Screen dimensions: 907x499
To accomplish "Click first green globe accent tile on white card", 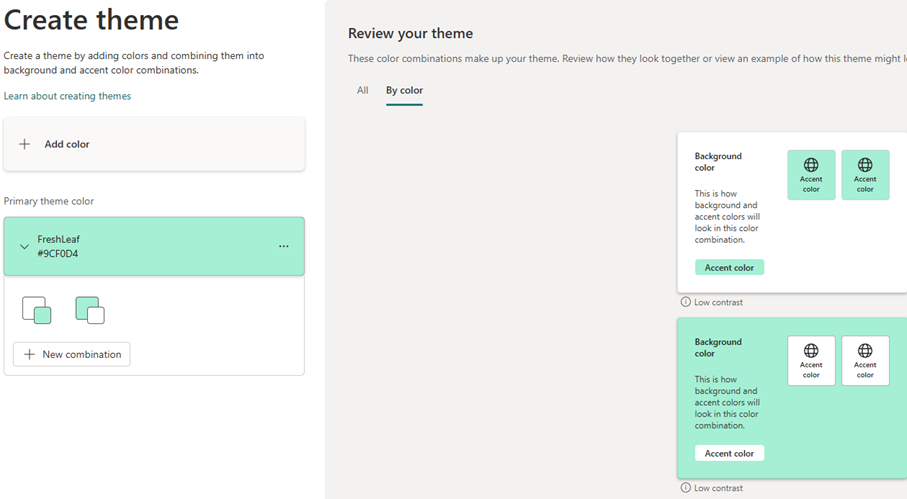I will pos(811,175).
